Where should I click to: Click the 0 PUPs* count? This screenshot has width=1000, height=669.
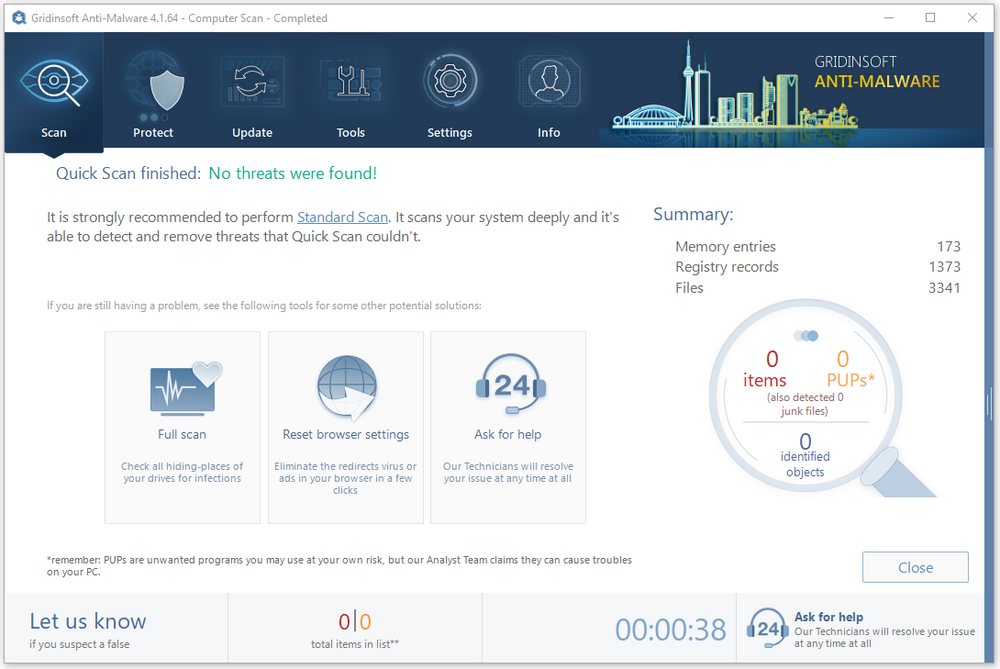point(842,359)
